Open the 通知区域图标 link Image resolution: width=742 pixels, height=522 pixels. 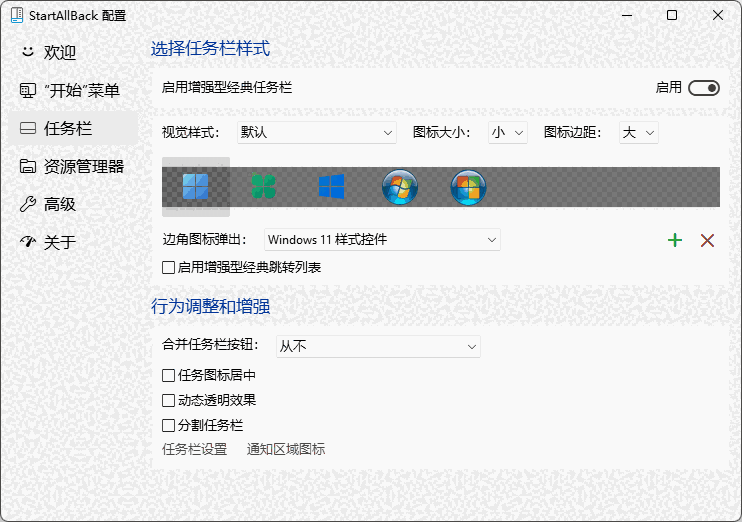pos(286,449)
